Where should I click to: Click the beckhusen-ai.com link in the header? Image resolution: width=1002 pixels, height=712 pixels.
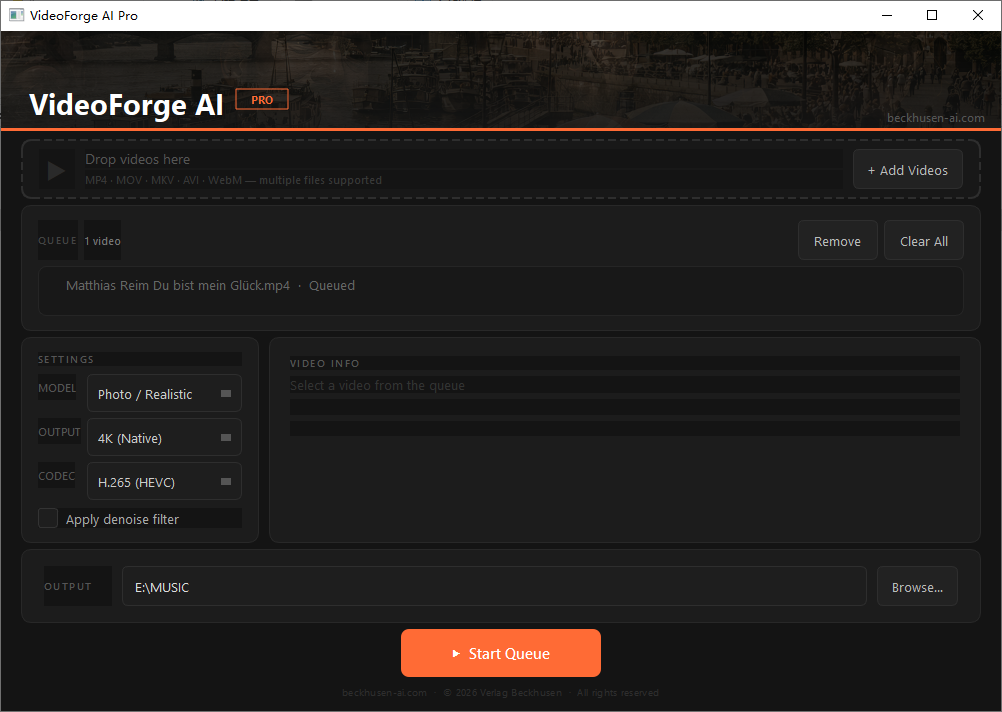click(936, 118)
